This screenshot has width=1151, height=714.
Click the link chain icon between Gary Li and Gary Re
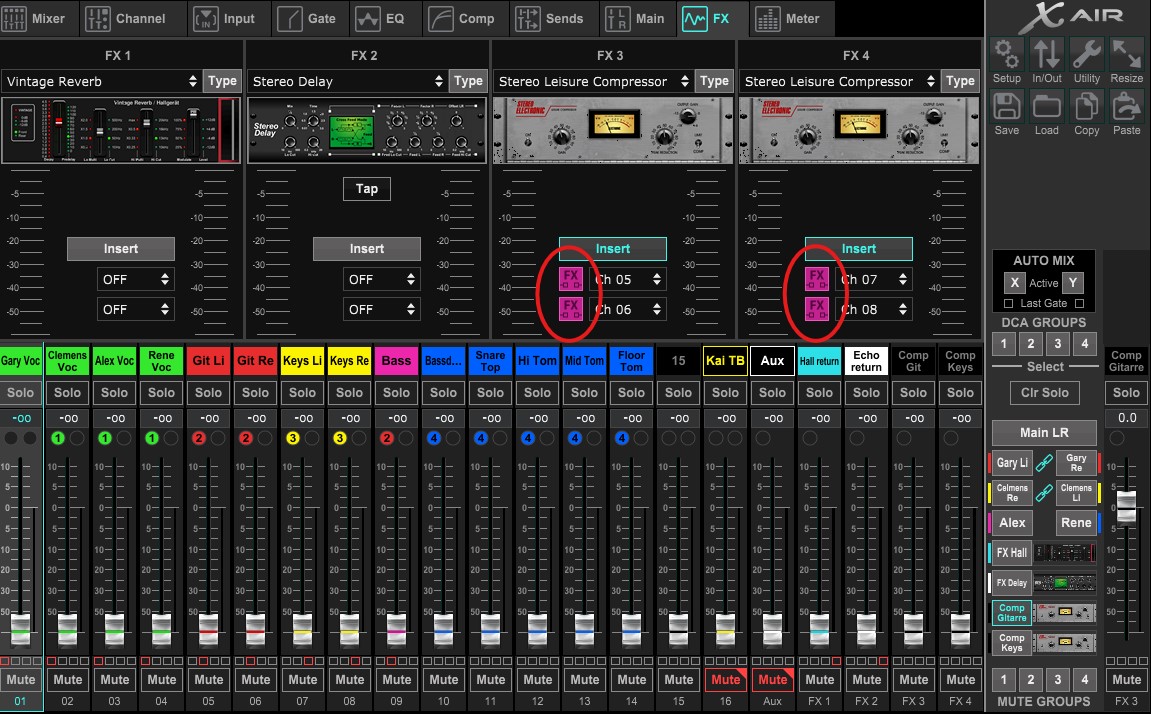click(x=1044, y=463)
